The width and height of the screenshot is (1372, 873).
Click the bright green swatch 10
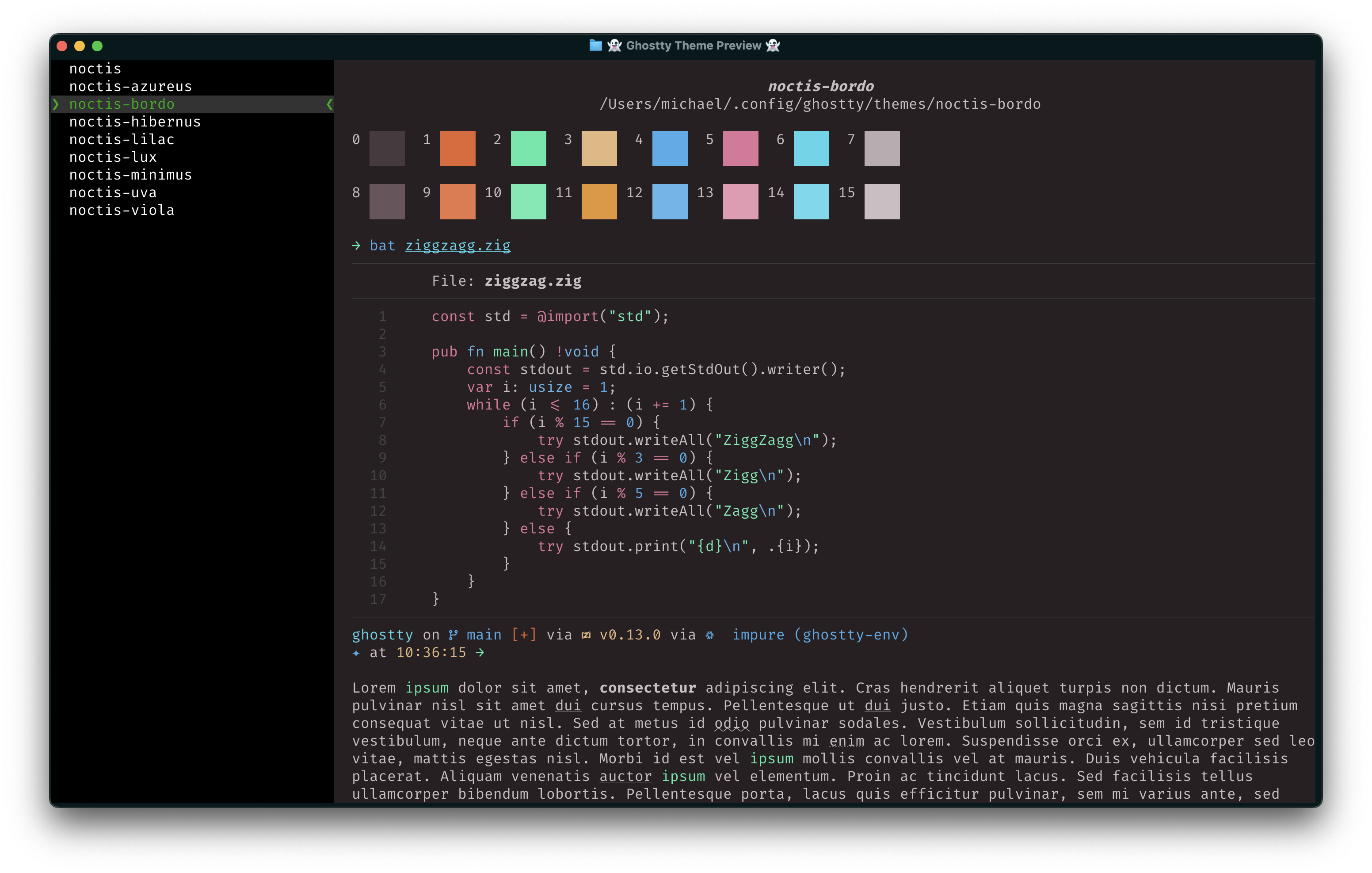coord(528,201)
